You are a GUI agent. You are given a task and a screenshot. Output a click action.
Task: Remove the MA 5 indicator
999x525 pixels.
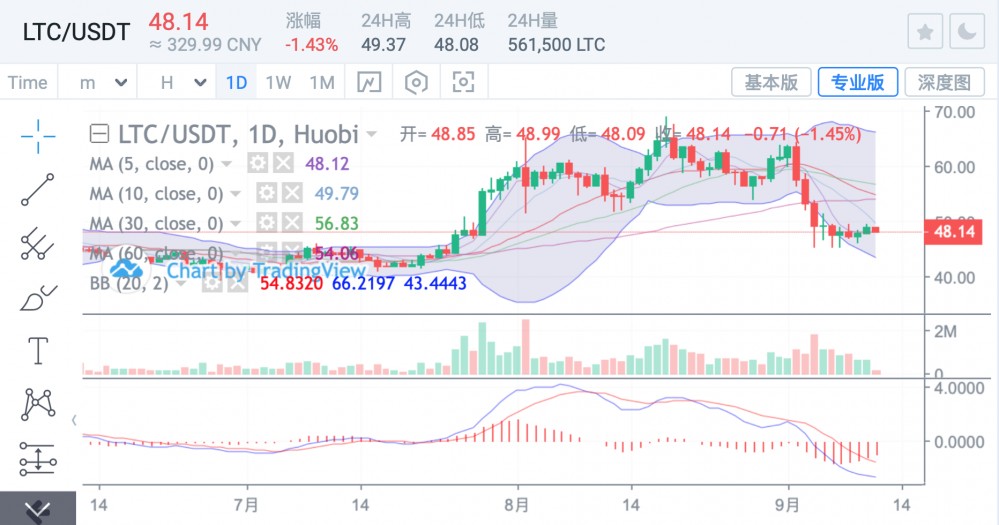pyautogui.click(x=284, y=164)
